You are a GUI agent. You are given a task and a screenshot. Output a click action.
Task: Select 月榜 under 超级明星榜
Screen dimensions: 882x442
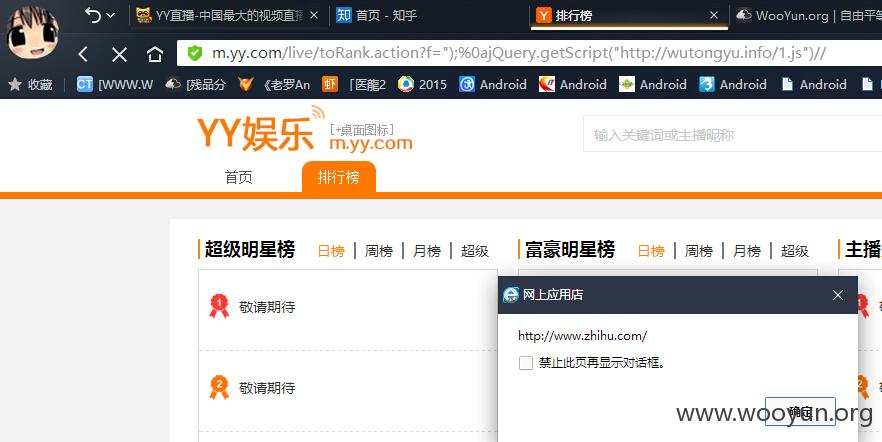(427, 251)
